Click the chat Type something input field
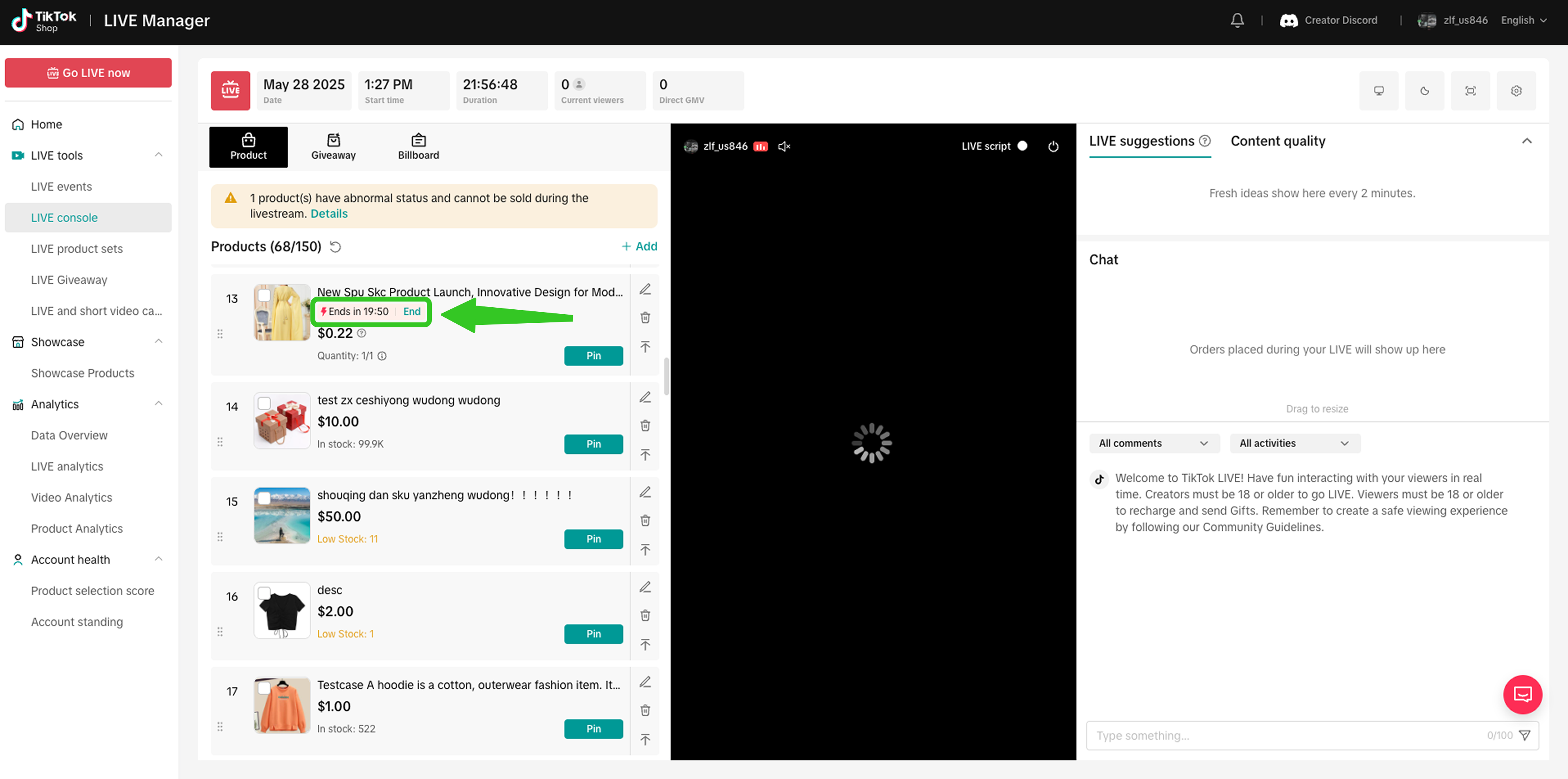Viewport: 1568px width, 779px height. click(1284, 736)
